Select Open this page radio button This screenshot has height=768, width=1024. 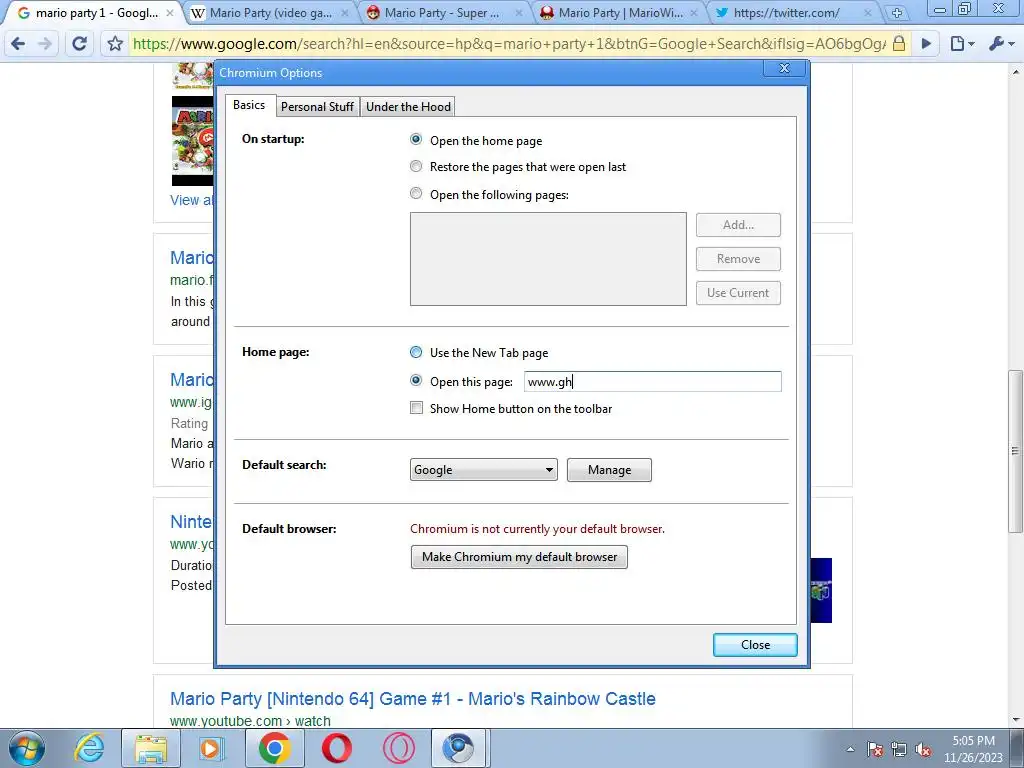pos(416,380)
